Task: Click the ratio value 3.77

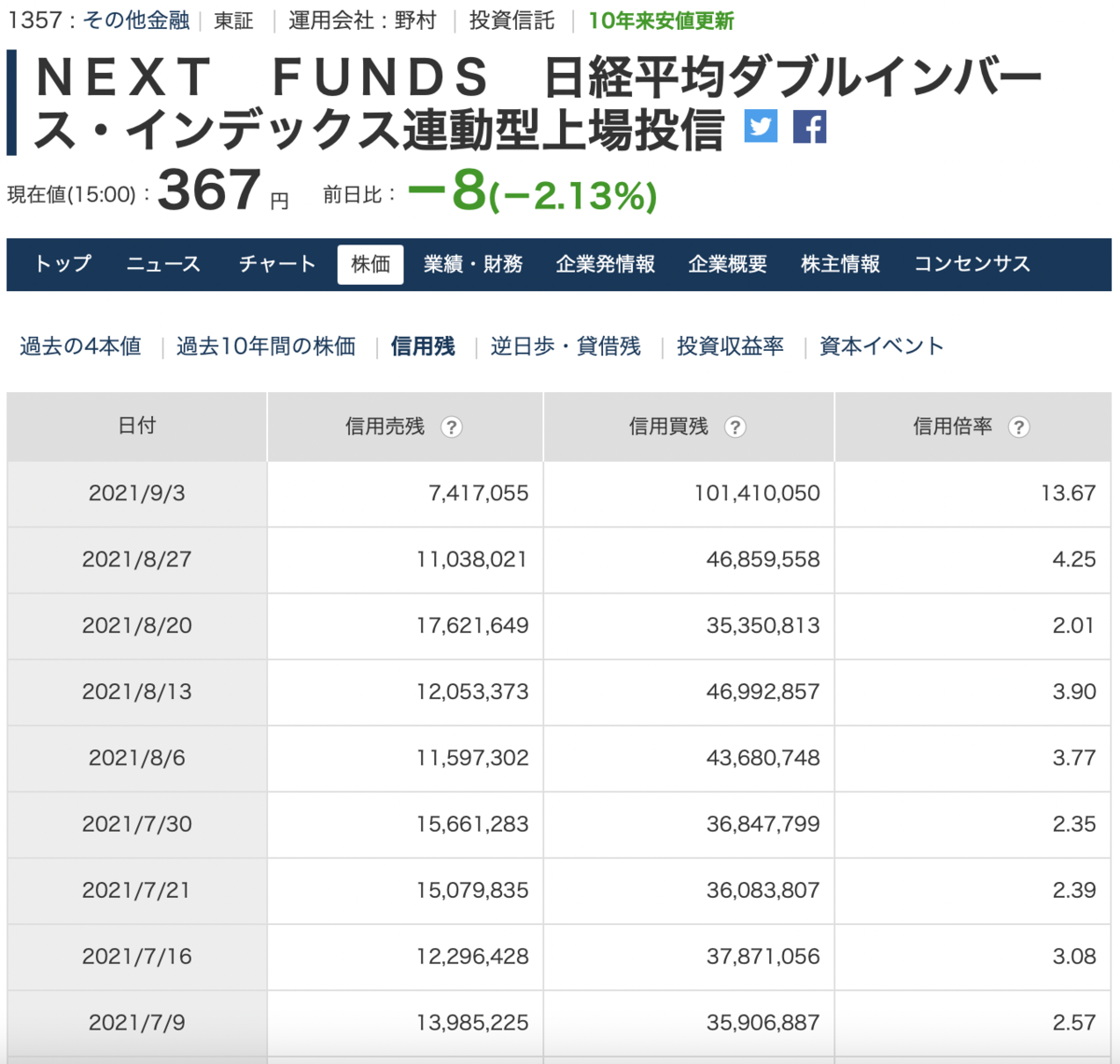Action: 1074,759
